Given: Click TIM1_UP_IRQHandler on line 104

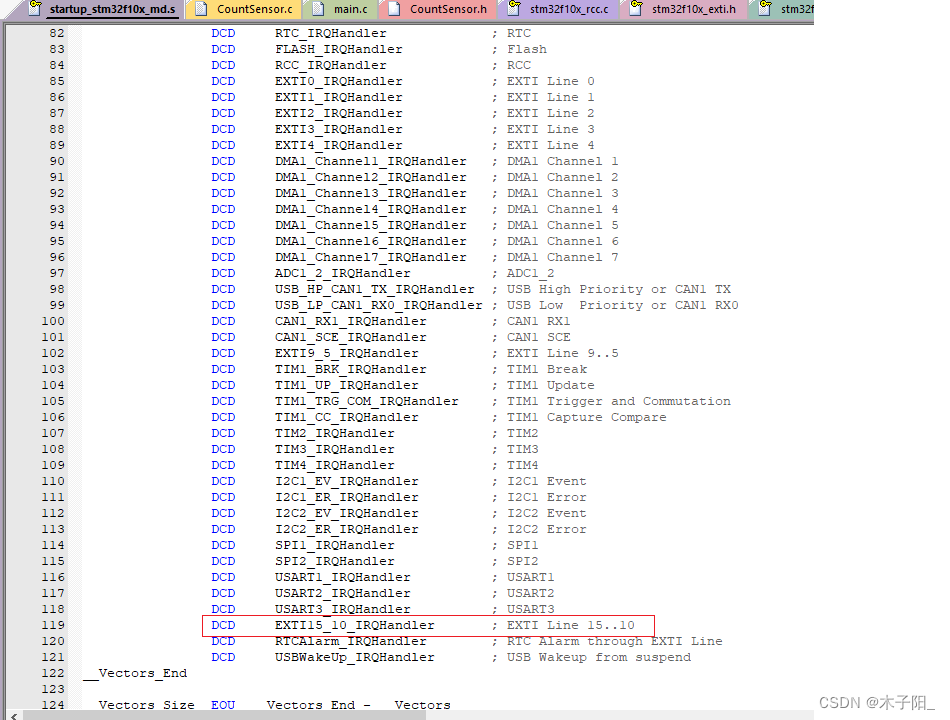Looking at the screenshot, I should point(347,385).
